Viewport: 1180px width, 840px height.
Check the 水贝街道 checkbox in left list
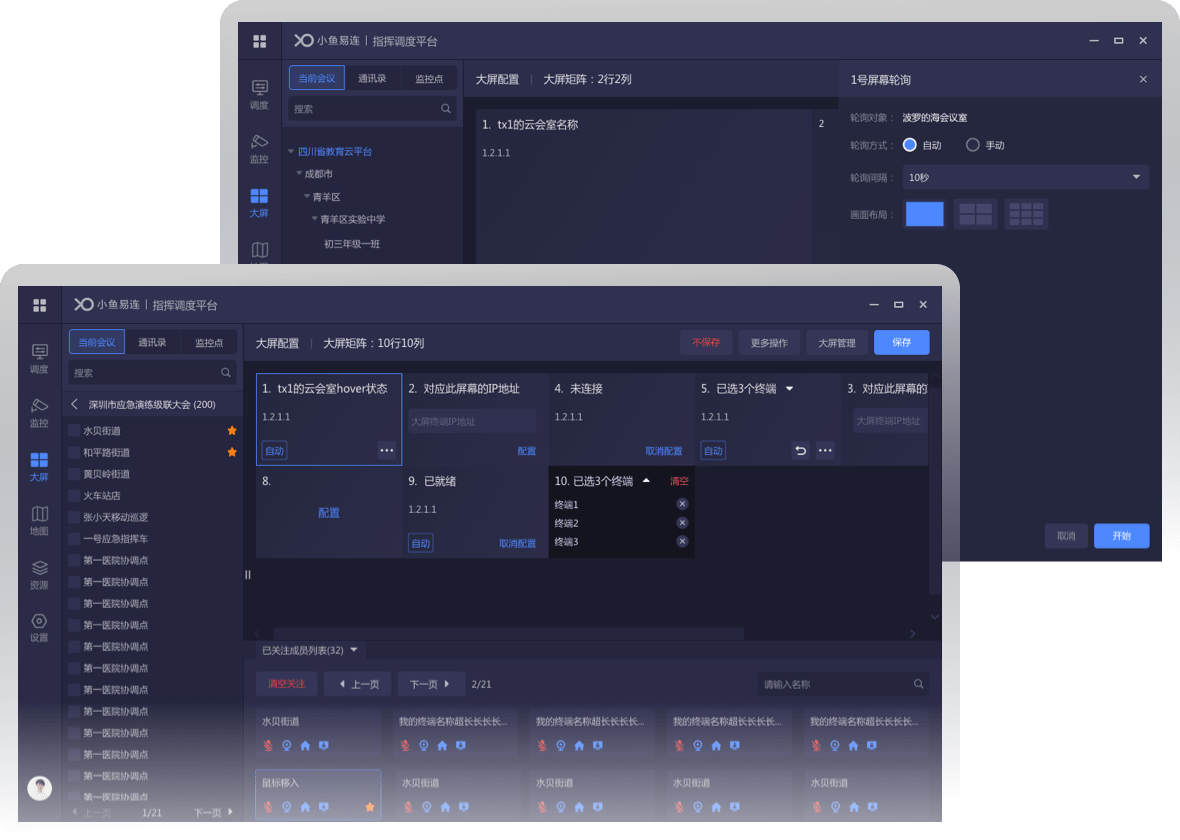point(74,431)
